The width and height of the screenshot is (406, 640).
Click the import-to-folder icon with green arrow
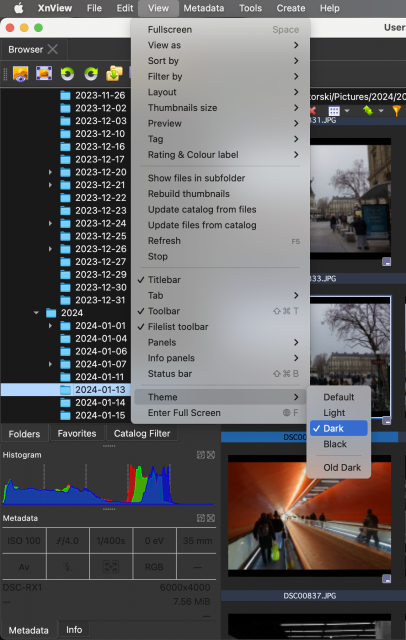point(114,73)
